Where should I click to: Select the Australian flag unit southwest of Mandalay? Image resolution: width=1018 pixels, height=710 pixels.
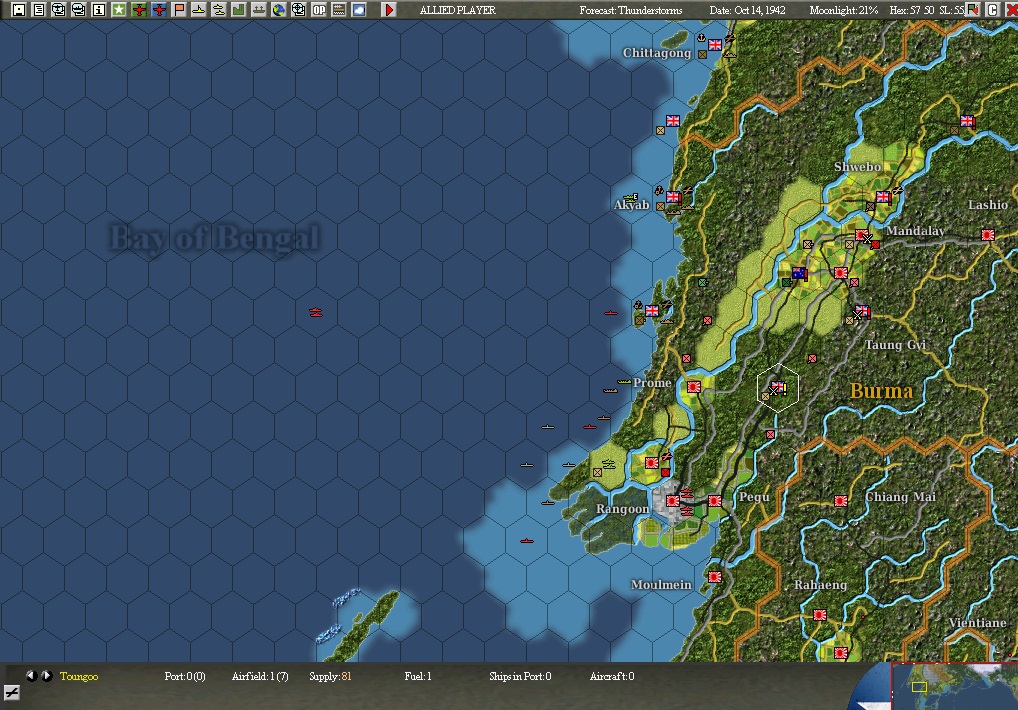pos(799,273)
